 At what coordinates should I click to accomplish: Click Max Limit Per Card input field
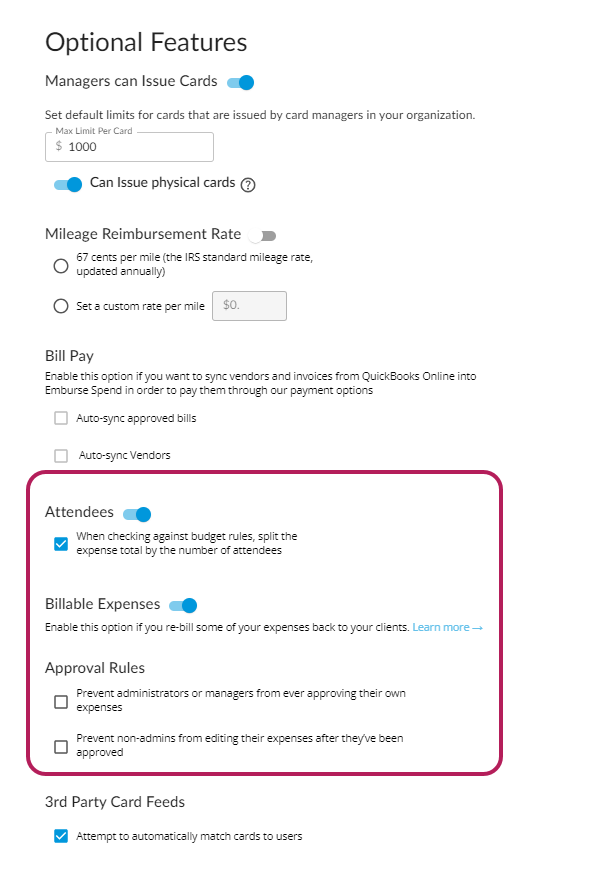(x=129, y=147)
